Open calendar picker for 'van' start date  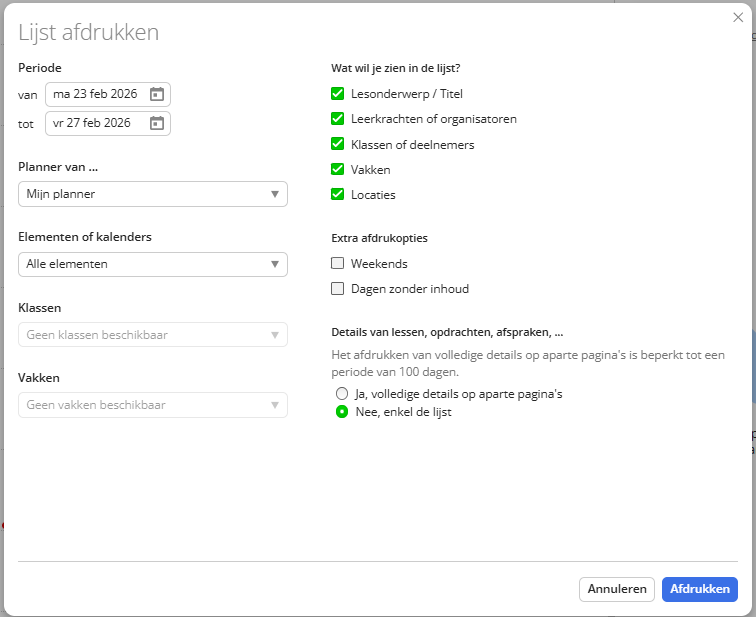coord(156,95)
